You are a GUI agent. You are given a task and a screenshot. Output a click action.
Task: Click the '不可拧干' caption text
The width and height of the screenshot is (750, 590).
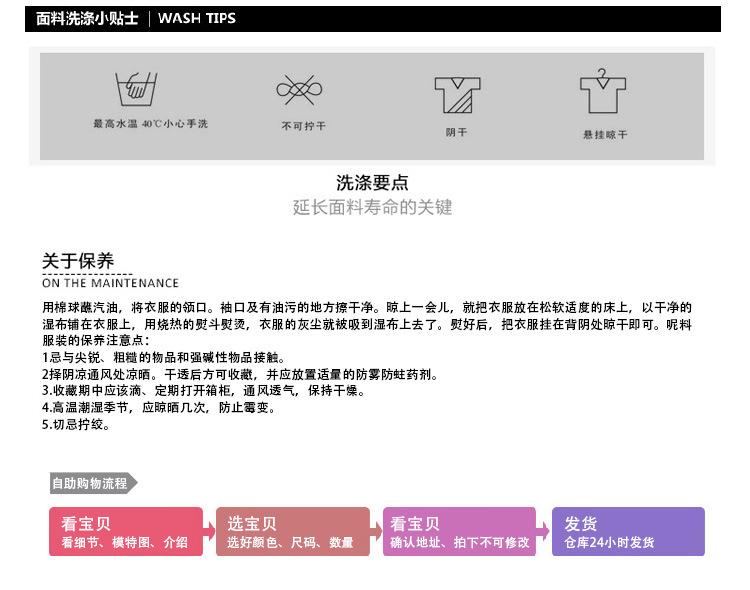(303, 127)
